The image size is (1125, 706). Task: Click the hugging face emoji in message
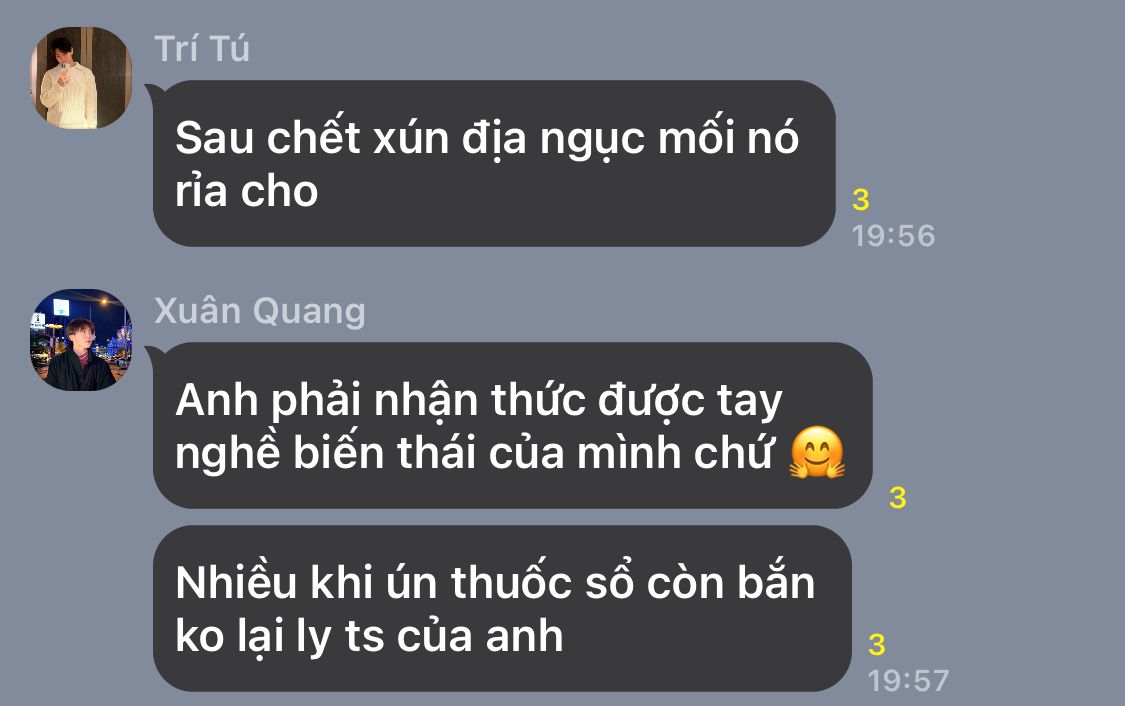coord(816,453)
